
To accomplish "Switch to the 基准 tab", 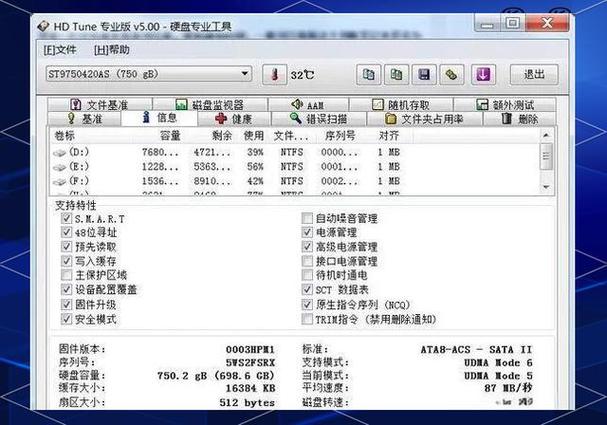I will [x=85, y=118].
